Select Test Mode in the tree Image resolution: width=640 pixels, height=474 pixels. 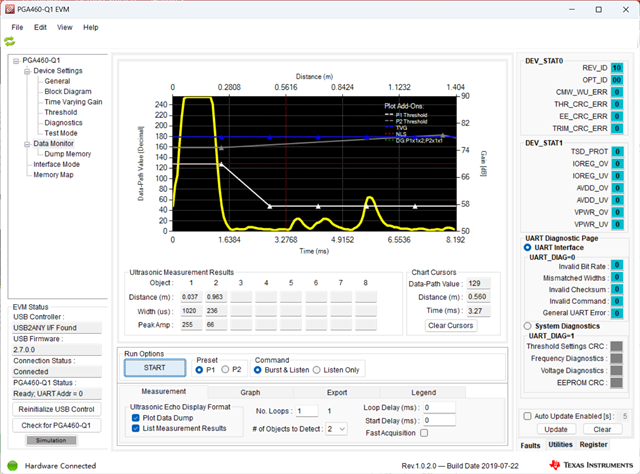tap(60, 133)
